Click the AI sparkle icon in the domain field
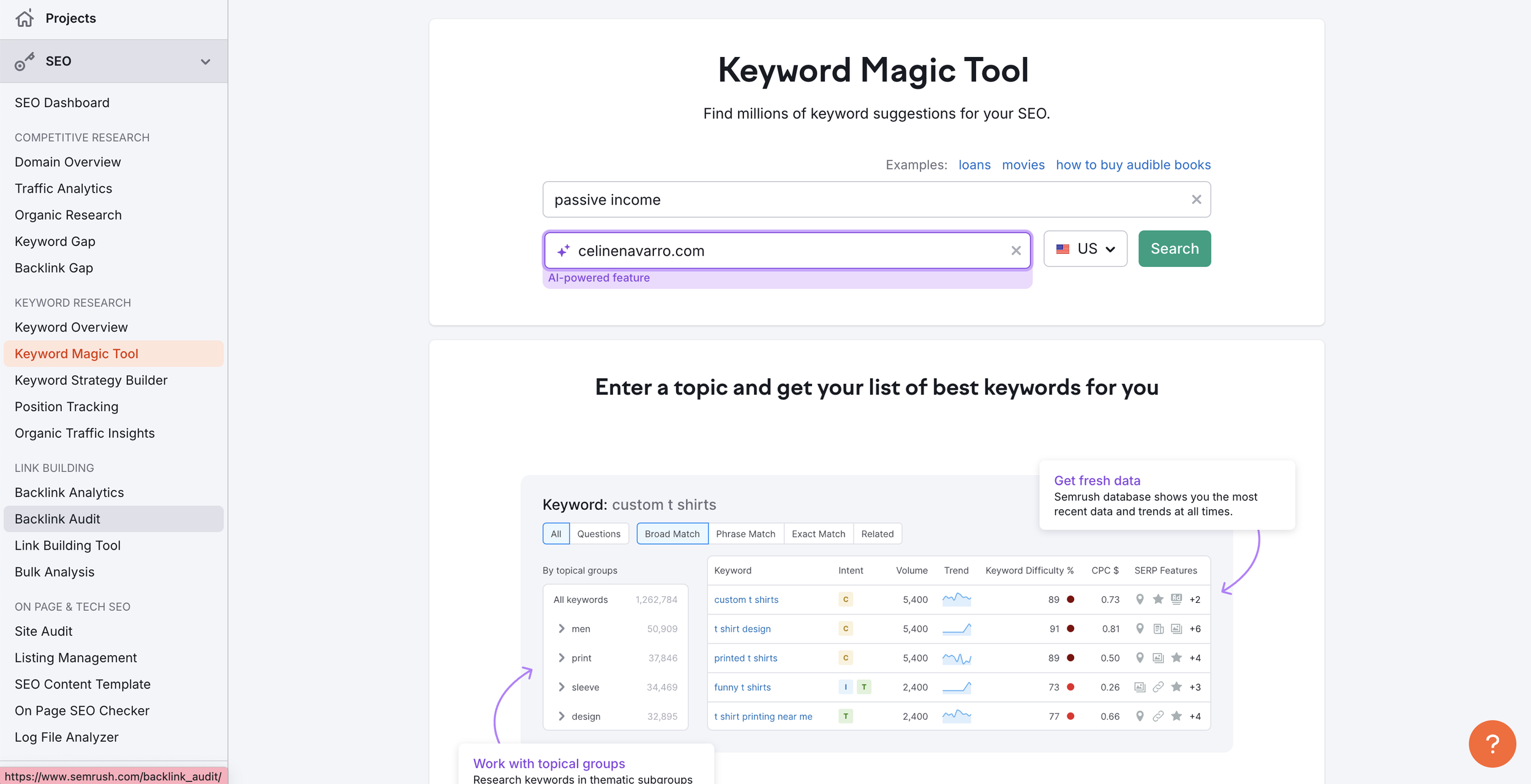Screen dimensions: 1531x784 (564, 250)
